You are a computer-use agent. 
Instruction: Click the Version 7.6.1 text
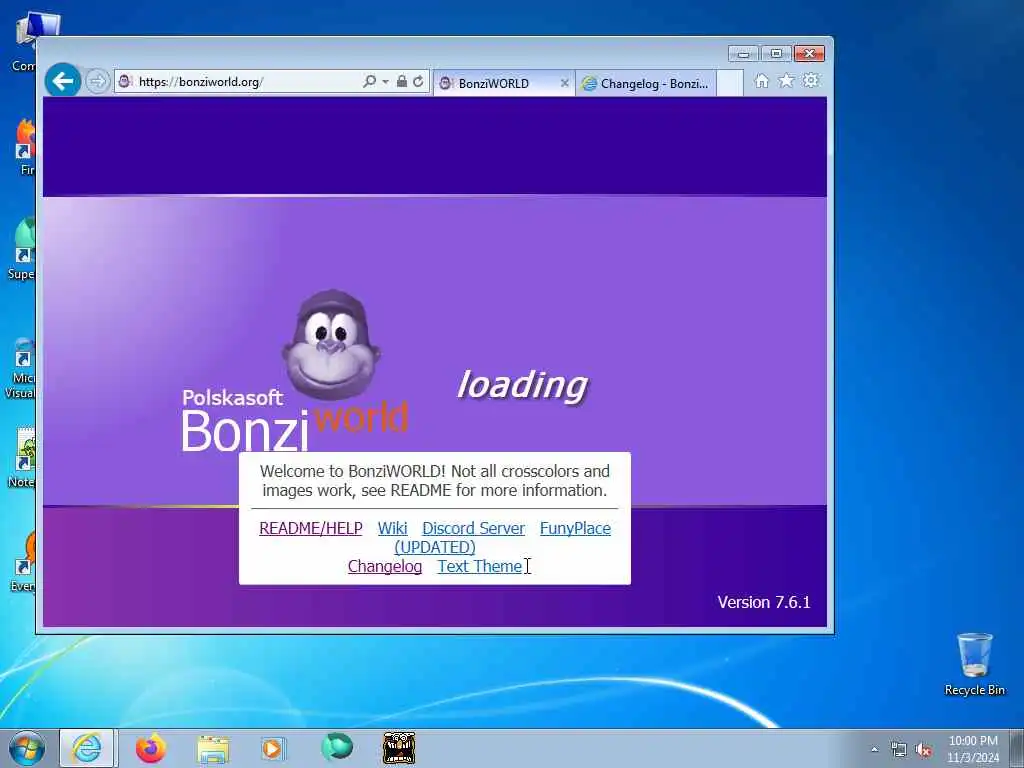coord(763,602)
